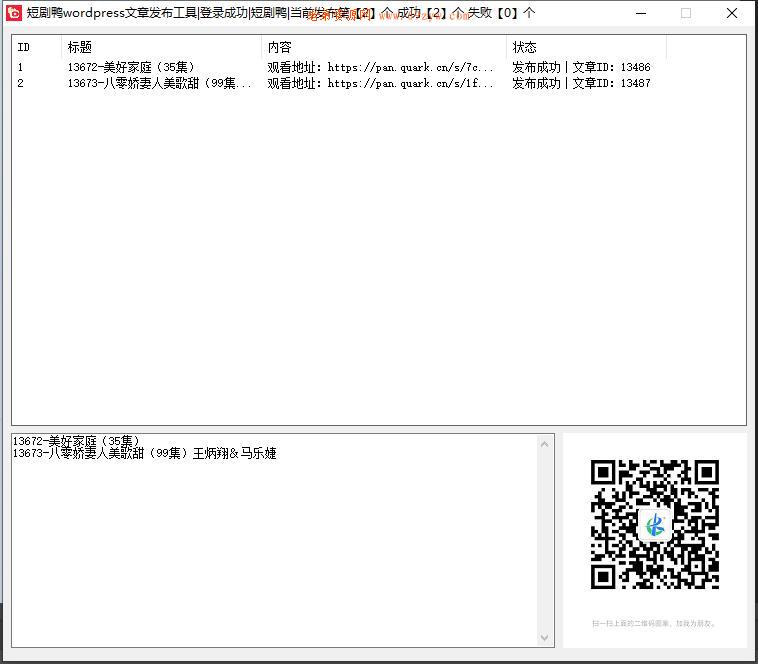758x664 pixels.
Task: Sort list by the ID column header
Action: click(36, 47)
